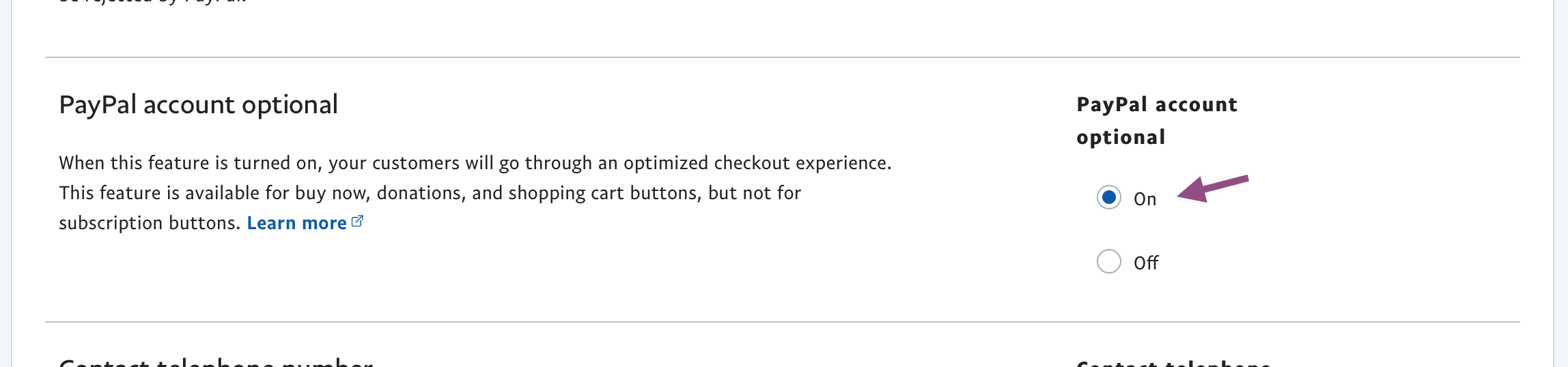Click the purple arrow pointing at On
The height and width of the screenshot is (367, 1568).
1212,188
